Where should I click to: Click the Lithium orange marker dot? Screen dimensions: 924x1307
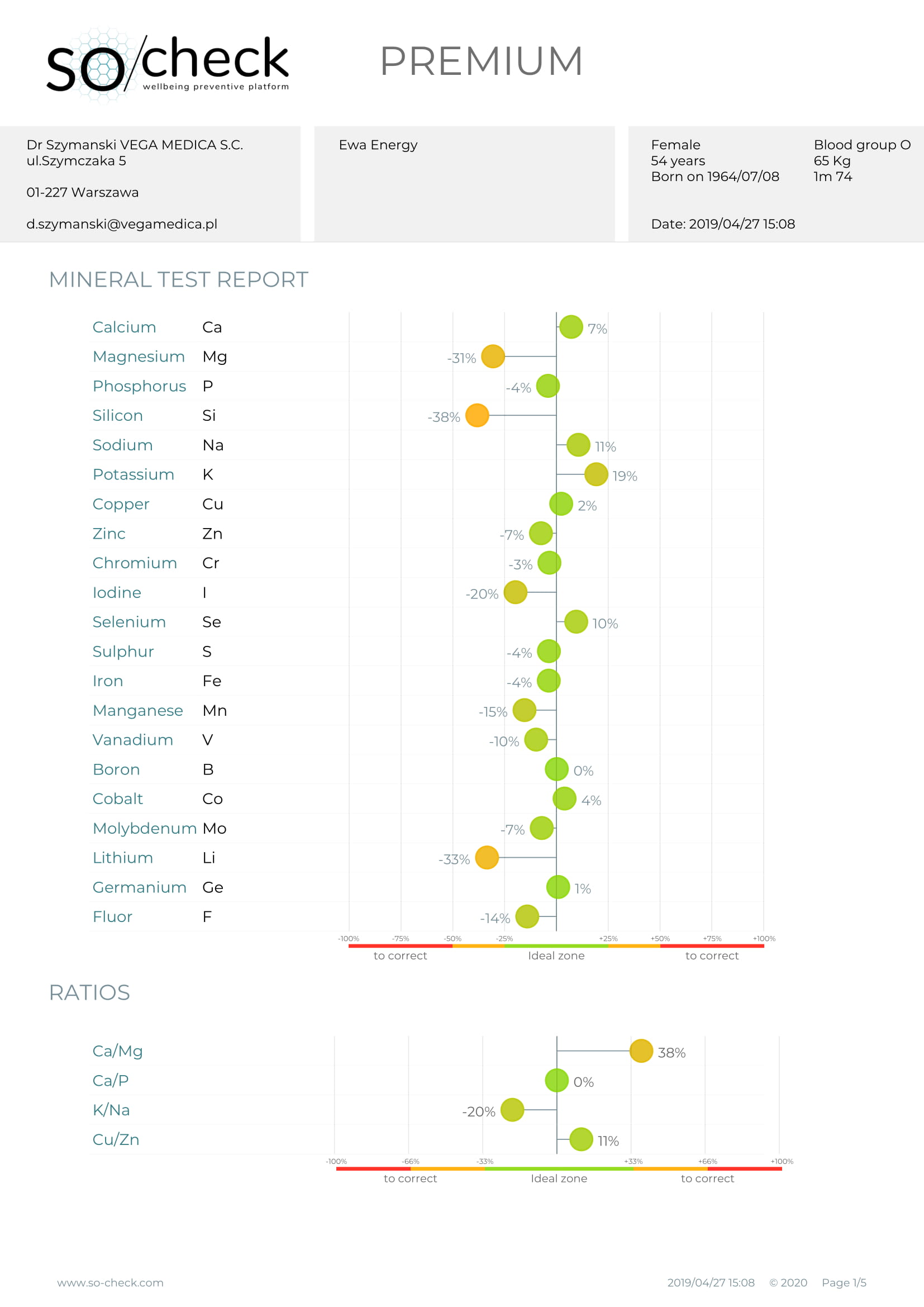[487, 857]
